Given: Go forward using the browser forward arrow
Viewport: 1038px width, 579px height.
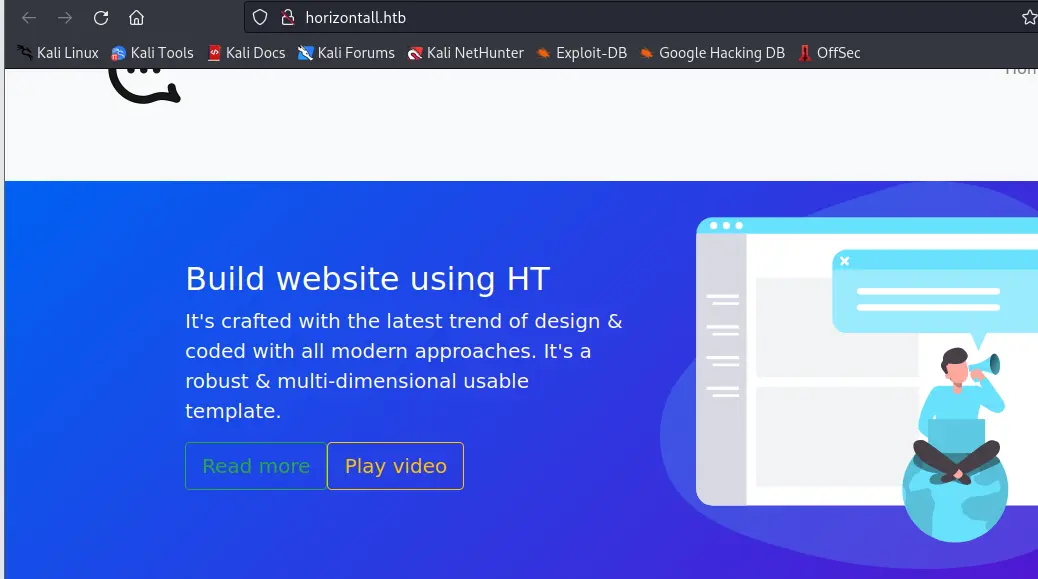Looking at the screenshot, I should click(65, 18).
